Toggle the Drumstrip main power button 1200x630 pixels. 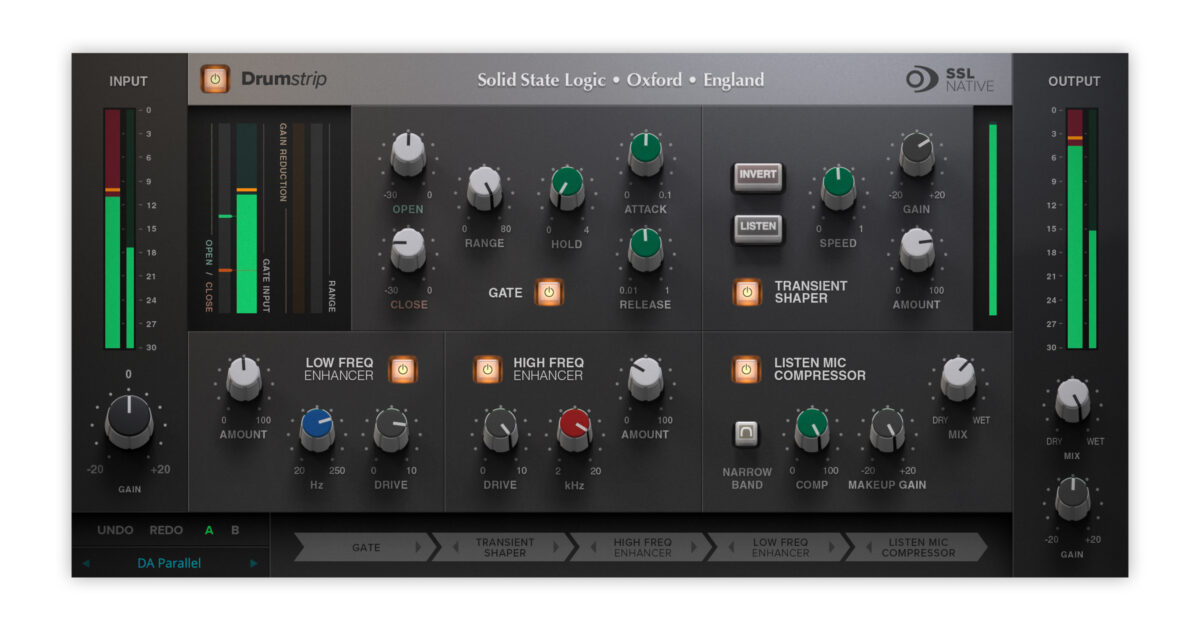(x=214, y=79)
